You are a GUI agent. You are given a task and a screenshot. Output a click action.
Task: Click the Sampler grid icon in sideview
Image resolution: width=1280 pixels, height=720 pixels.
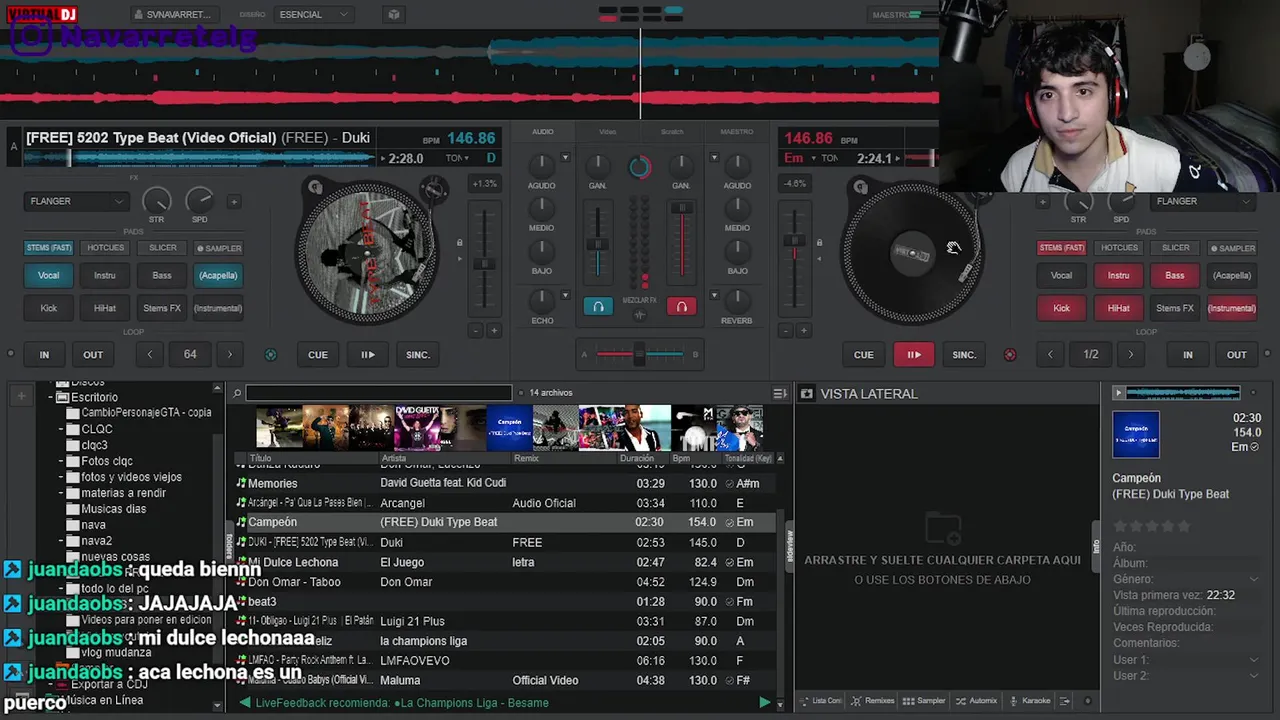point(908,701)
